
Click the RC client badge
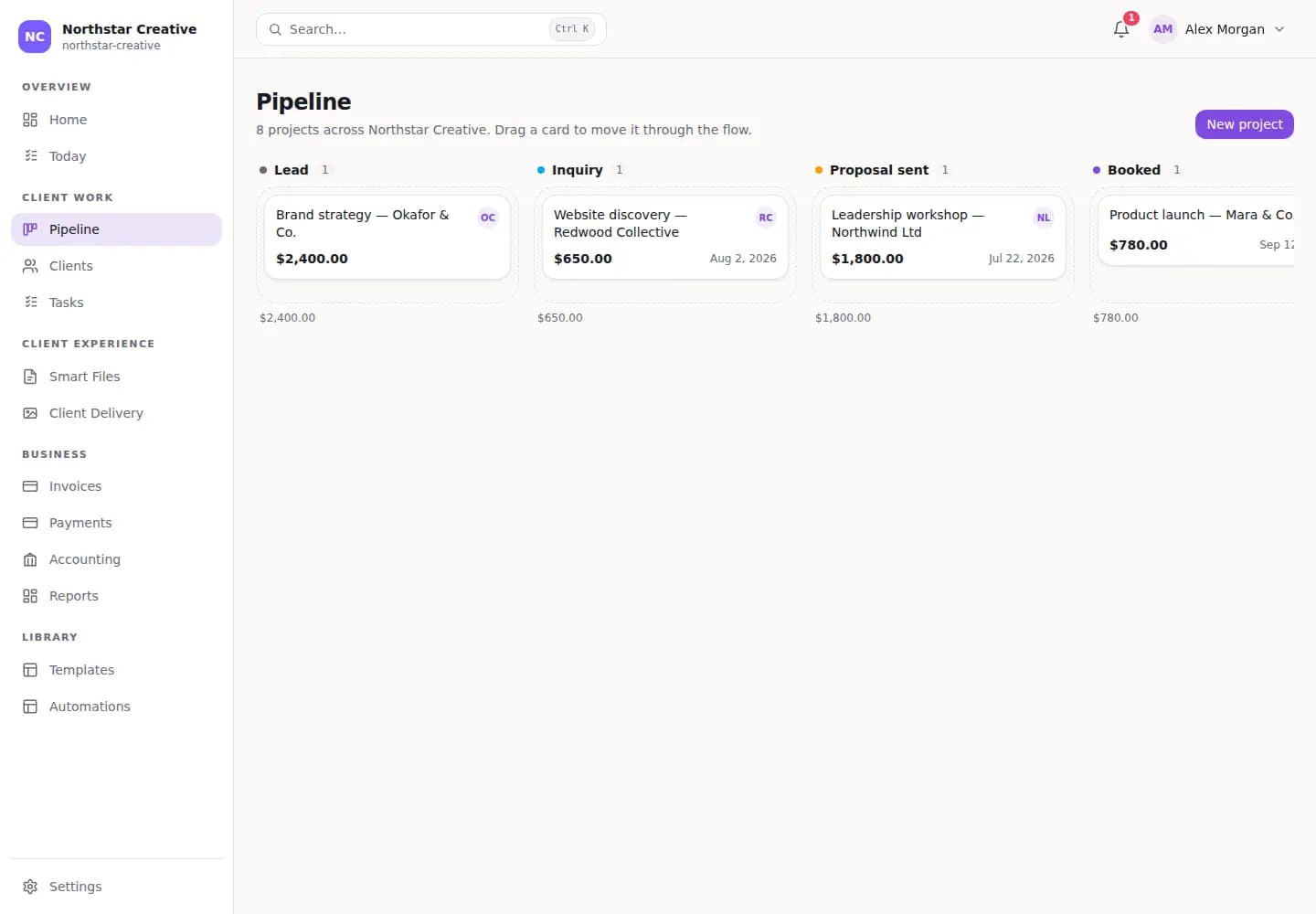[766, 218]
